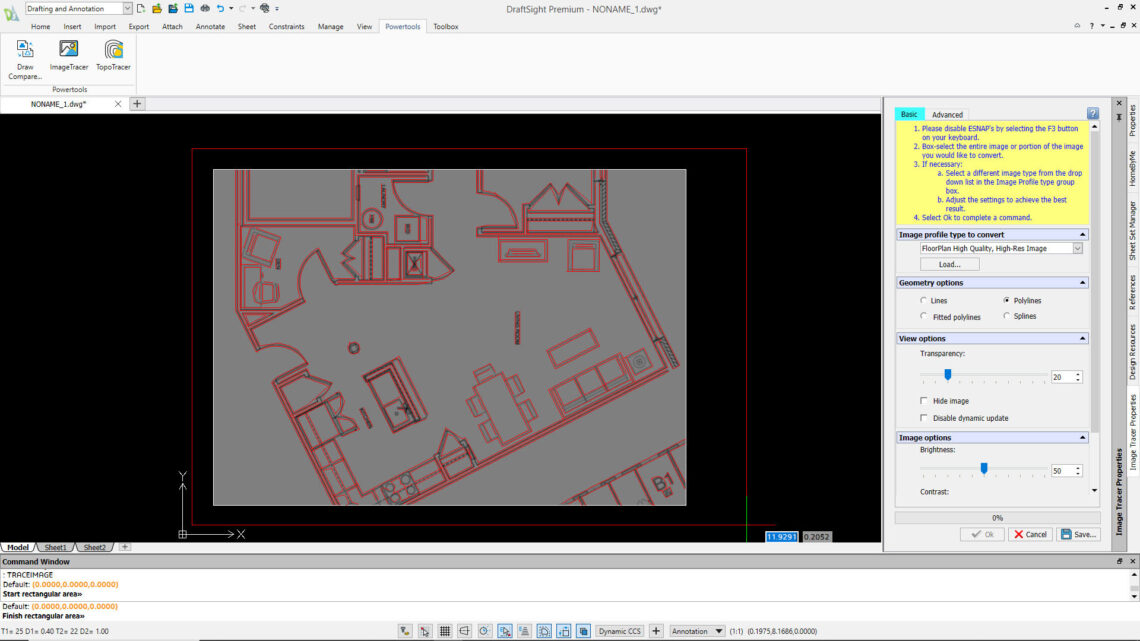Click the Undo icon
Screen dimensions: 1140x641
[221, 9]
